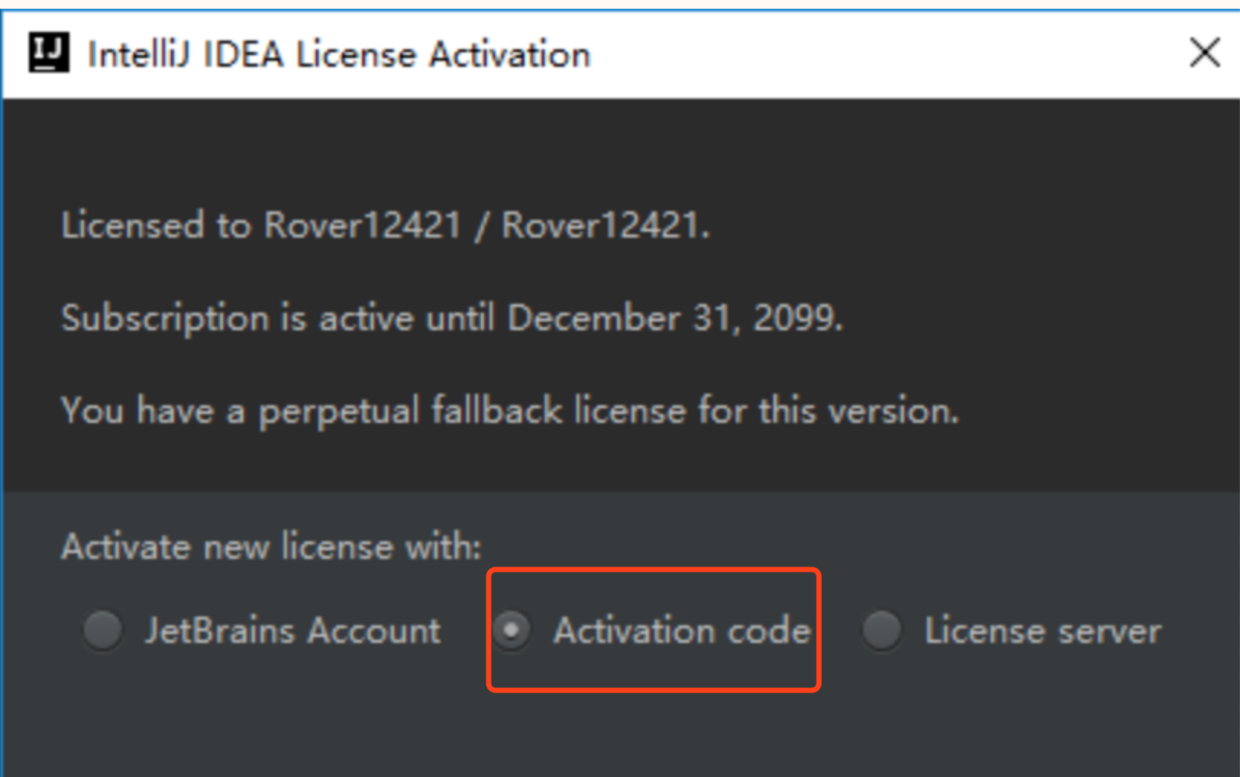The height and width of the screenshot is (777, 1240).
Task: Choose the Activation code radio button
Action: [x=512, y=631]
